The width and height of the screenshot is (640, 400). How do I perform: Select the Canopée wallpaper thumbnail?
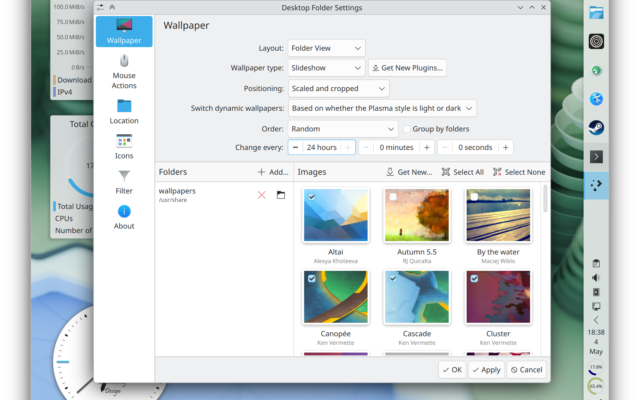336,297
